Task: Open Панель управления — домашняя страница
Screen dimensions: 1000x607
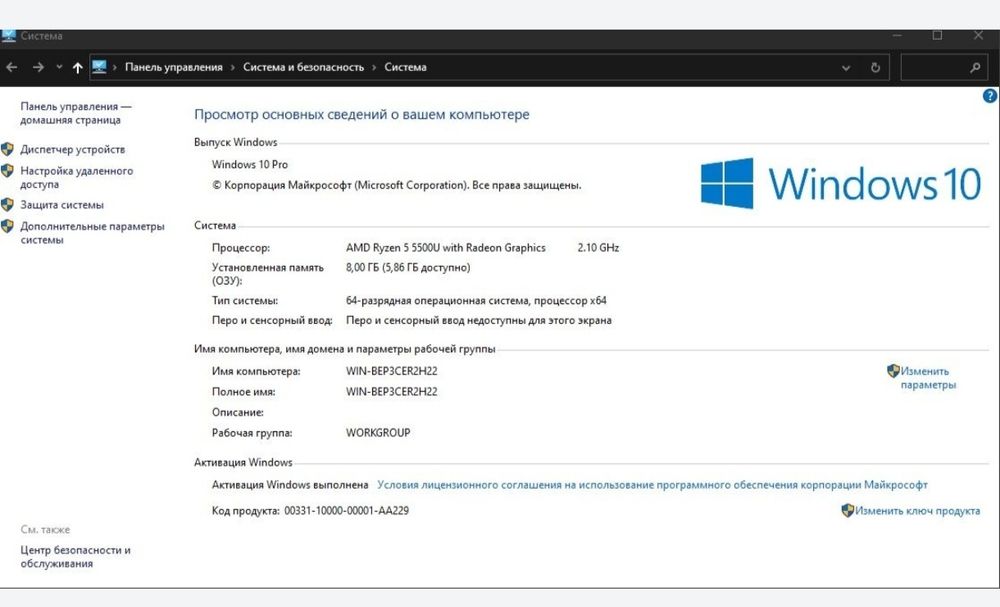Action: [x=76, y=113]
